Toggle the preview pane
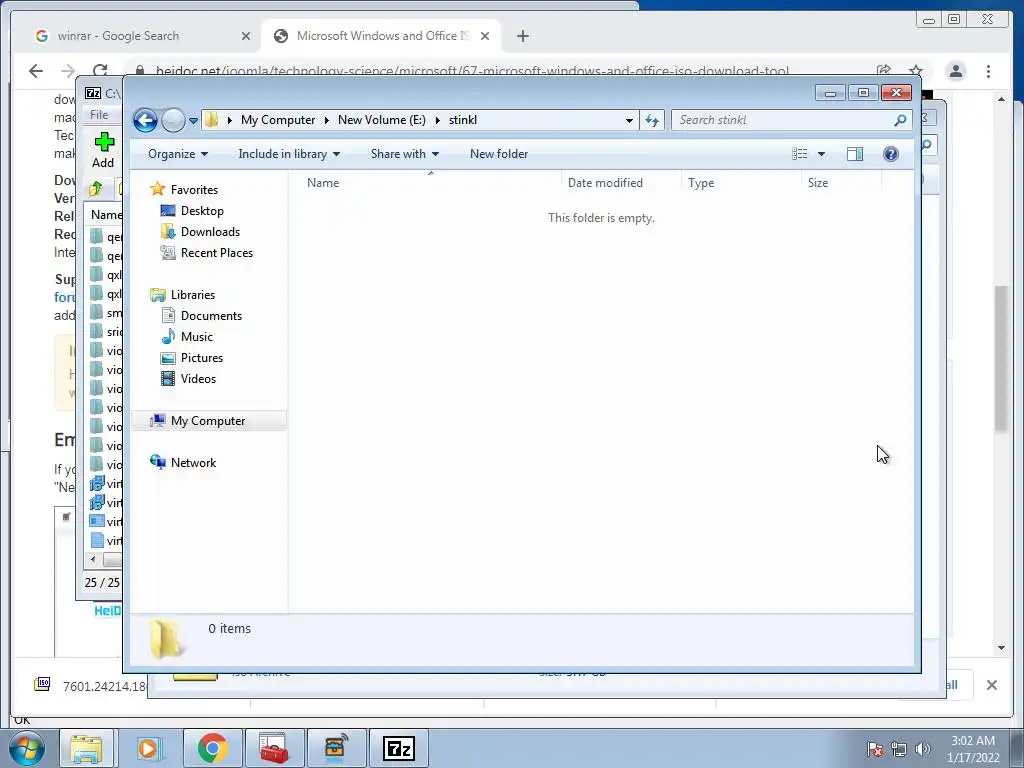The height and width of the screenshot is (768, 1024). click(855, 154)
